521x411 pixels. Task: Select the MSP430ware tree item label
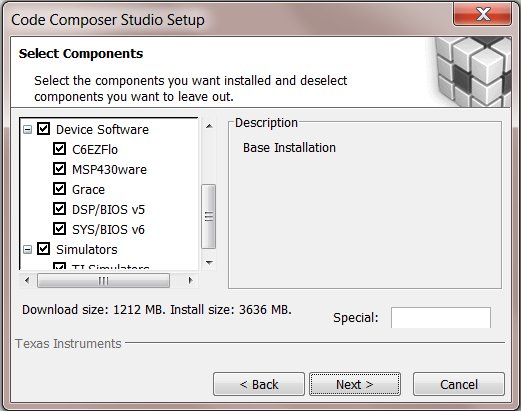pyautogui.click(x=109, y=170)
